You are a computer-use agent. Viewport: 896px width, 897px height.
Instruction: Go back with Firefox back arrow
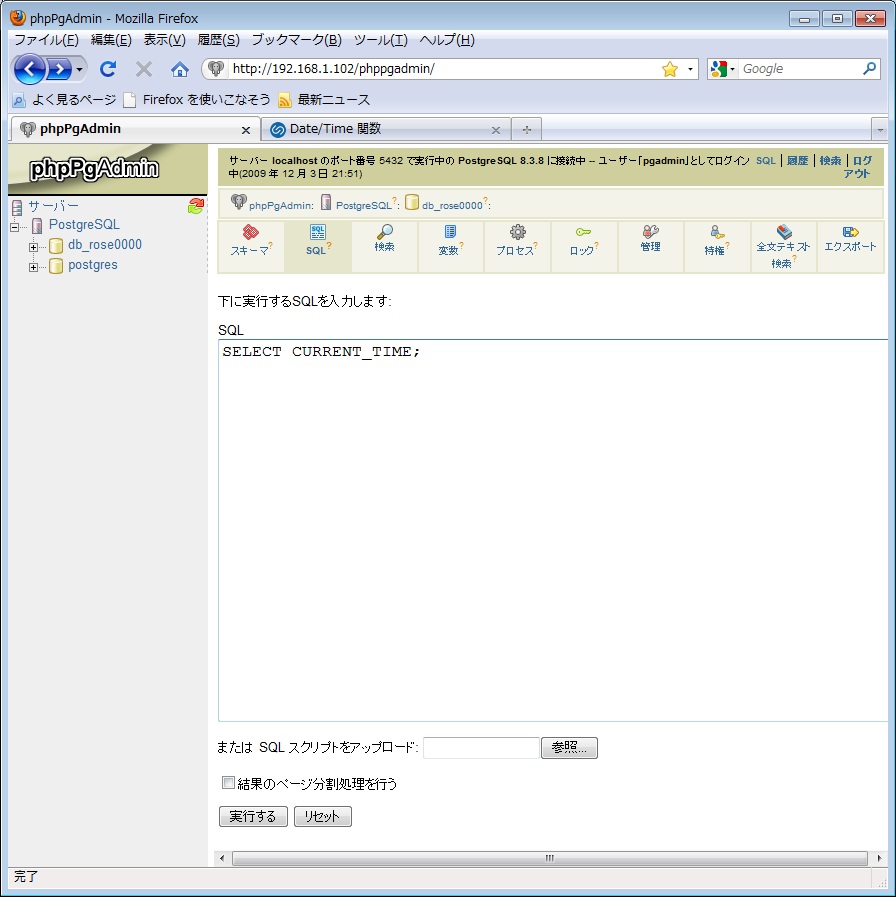(29, 69)
